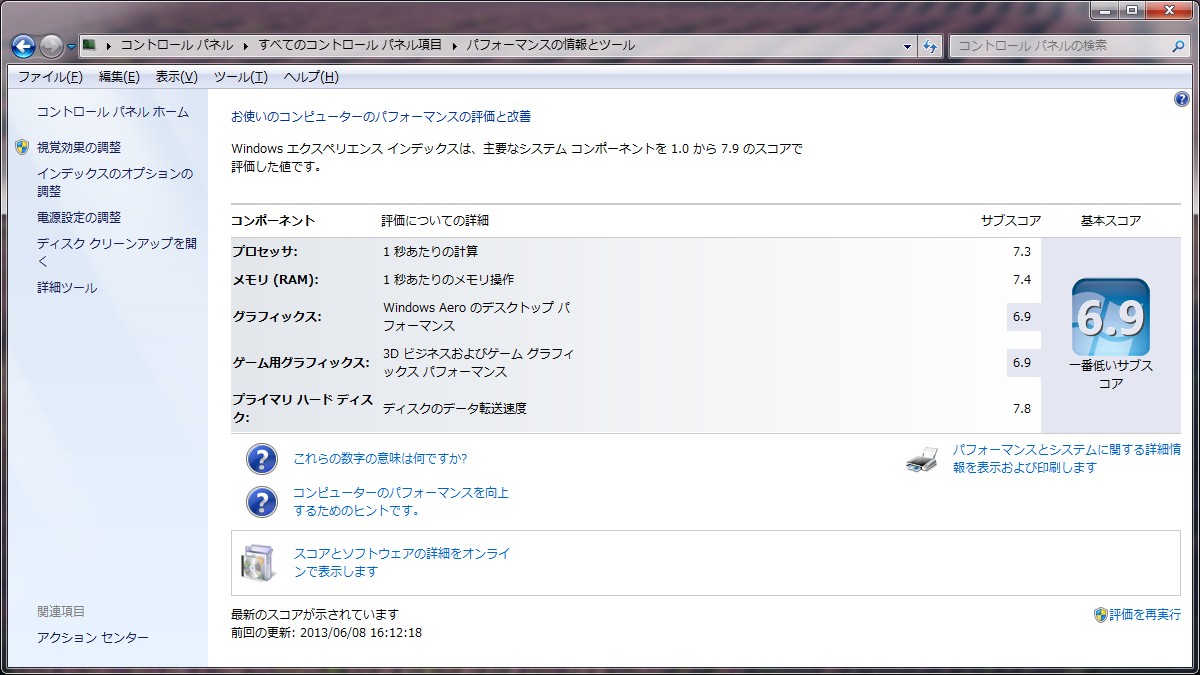Open the コントロール パネル ホーム link
Screen dimensions: 1200x675
coord(112,112)
